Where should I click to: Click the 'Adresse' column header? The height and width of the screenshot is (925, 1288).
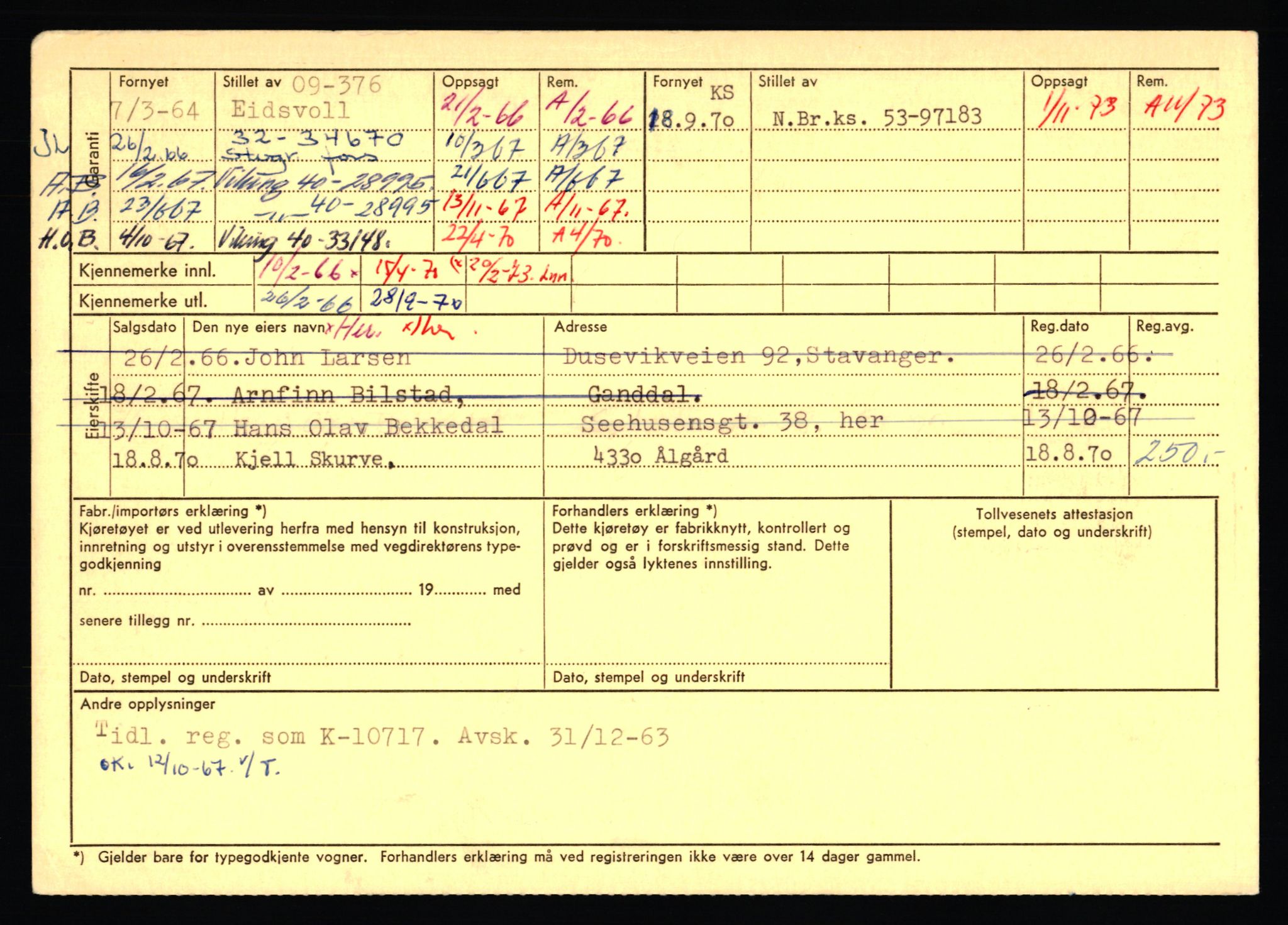pyautogui.click(x=580, y=327)
